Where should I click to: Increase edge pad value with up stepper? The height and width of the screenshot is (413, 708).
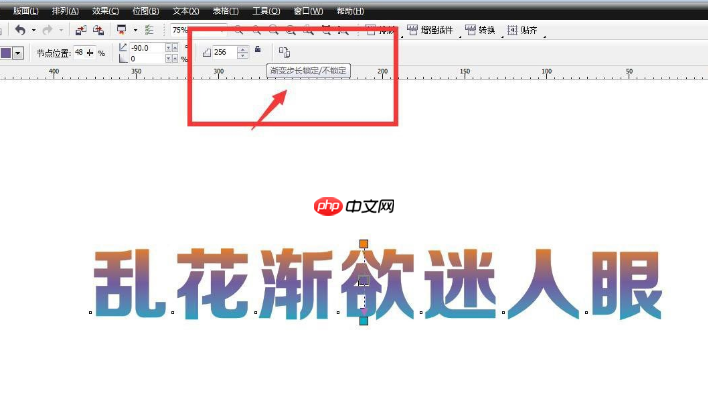coord(175,59)
